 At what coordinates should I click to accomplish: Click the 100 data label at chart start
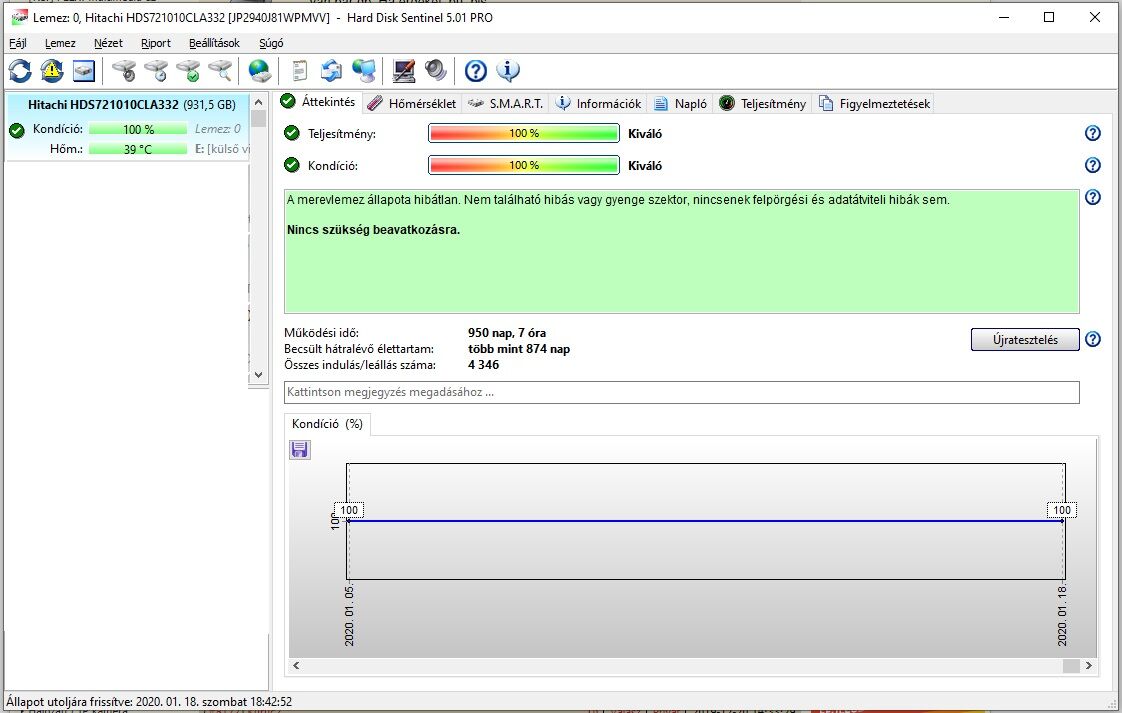pyautogui.click(x=349, y=510)
